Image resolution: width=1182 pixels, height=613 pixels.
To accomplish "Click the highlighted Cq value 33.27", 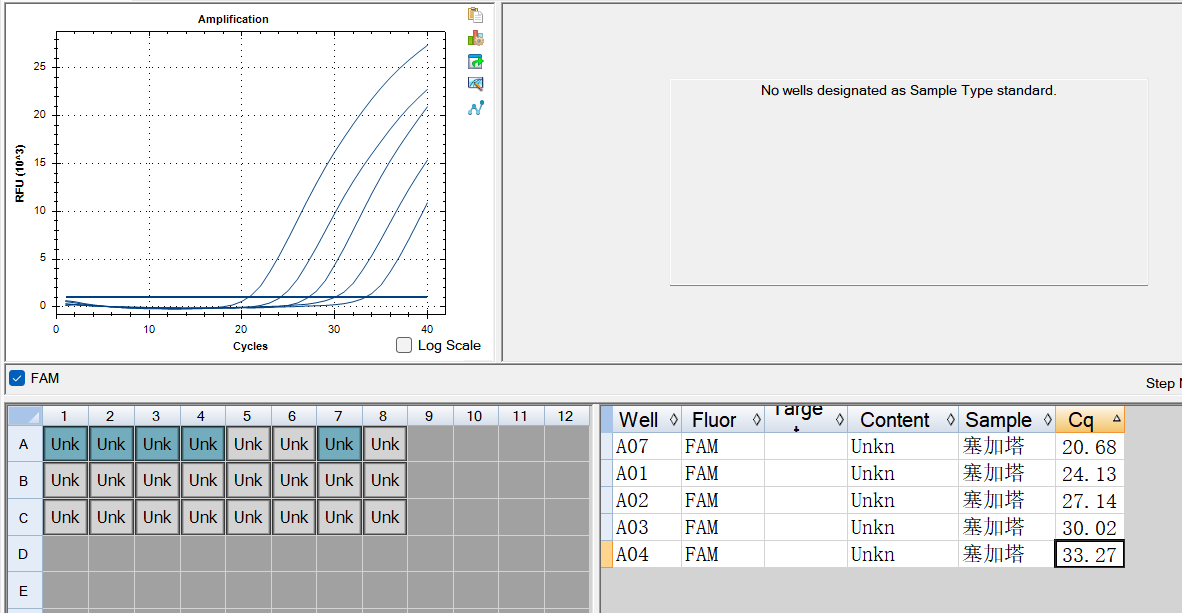I will [1089, 555].
